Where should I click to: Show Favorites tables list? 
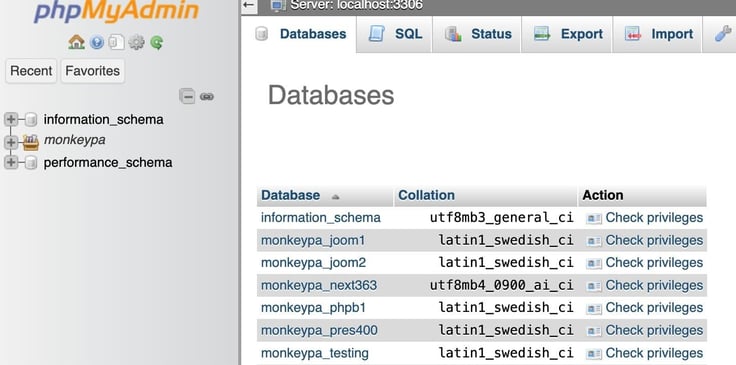click(92, 71)
